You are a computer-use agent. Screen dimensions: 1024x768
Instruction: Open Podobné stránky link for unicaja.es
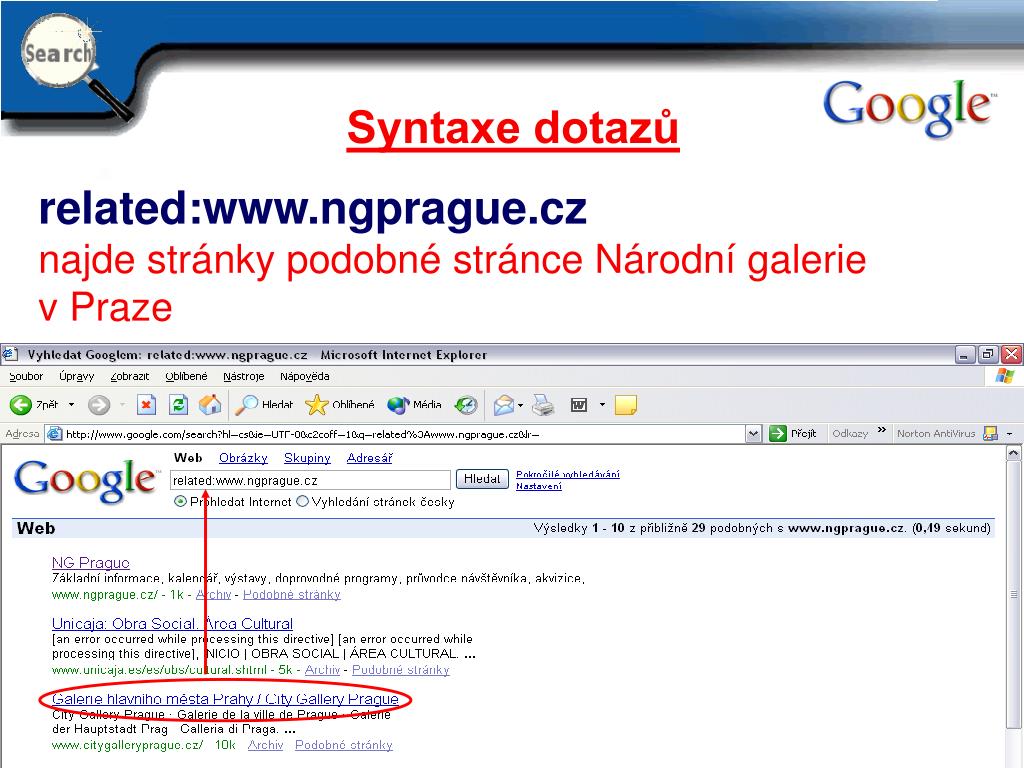[x=400, y=669]
